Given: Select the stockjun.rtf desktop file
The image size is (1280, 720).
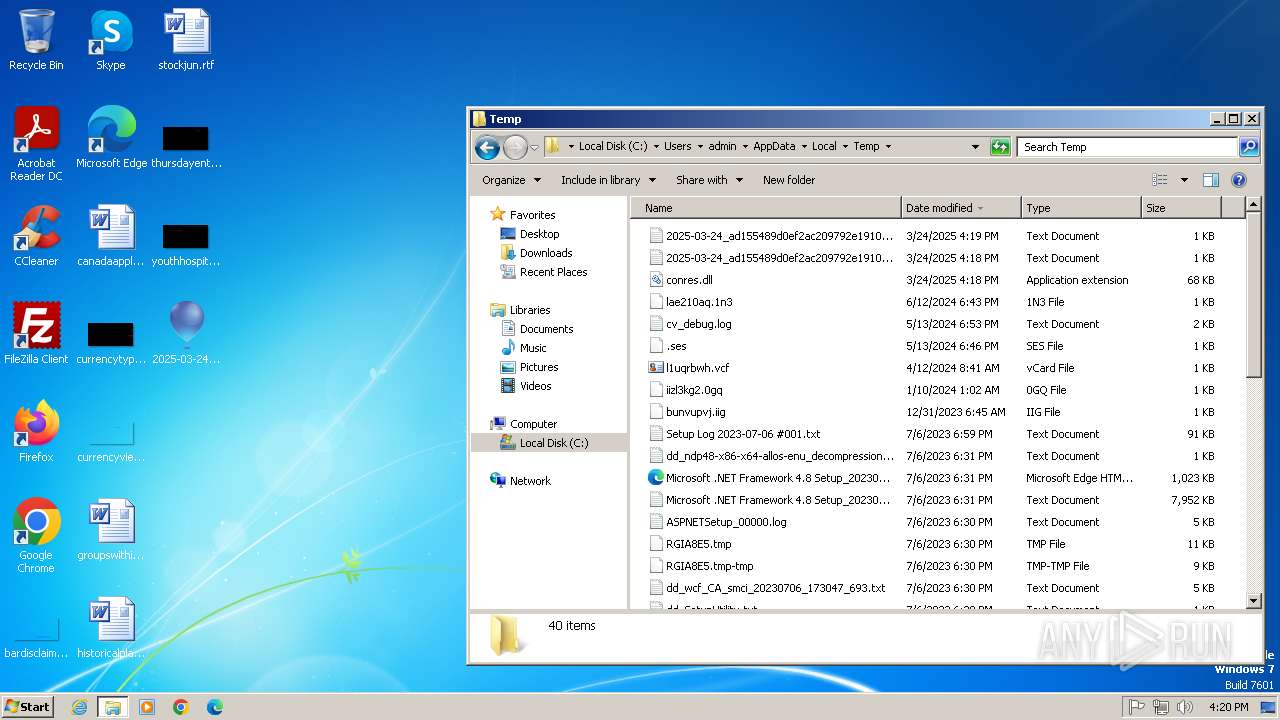Looking at the screenshot, I should tap(186, 40).
